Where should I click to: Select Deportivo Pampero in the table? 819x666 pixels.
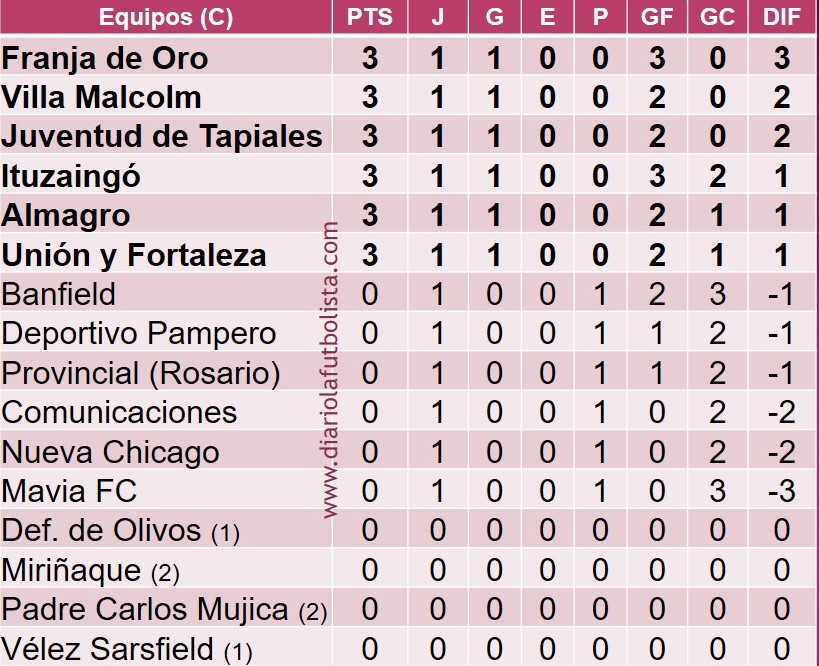pyautogui.click(x=139, y=333)
